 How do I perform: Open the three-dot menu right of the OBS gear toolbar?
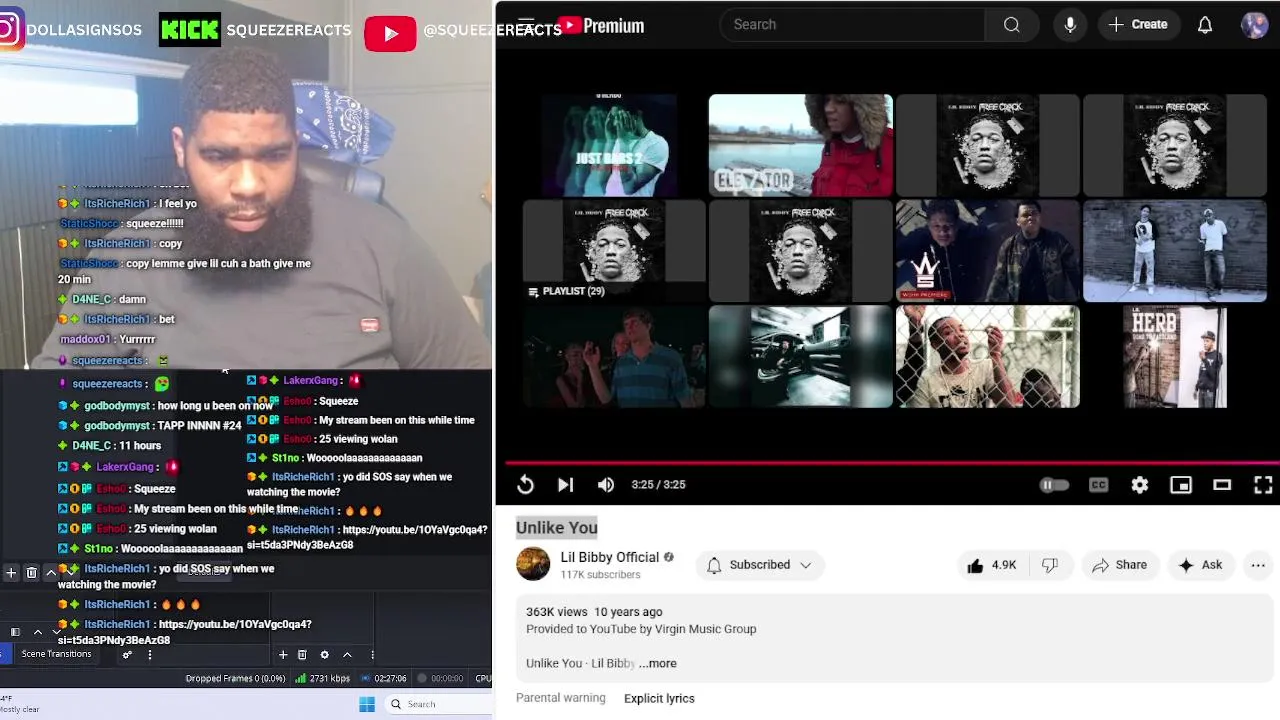point(373,655)
